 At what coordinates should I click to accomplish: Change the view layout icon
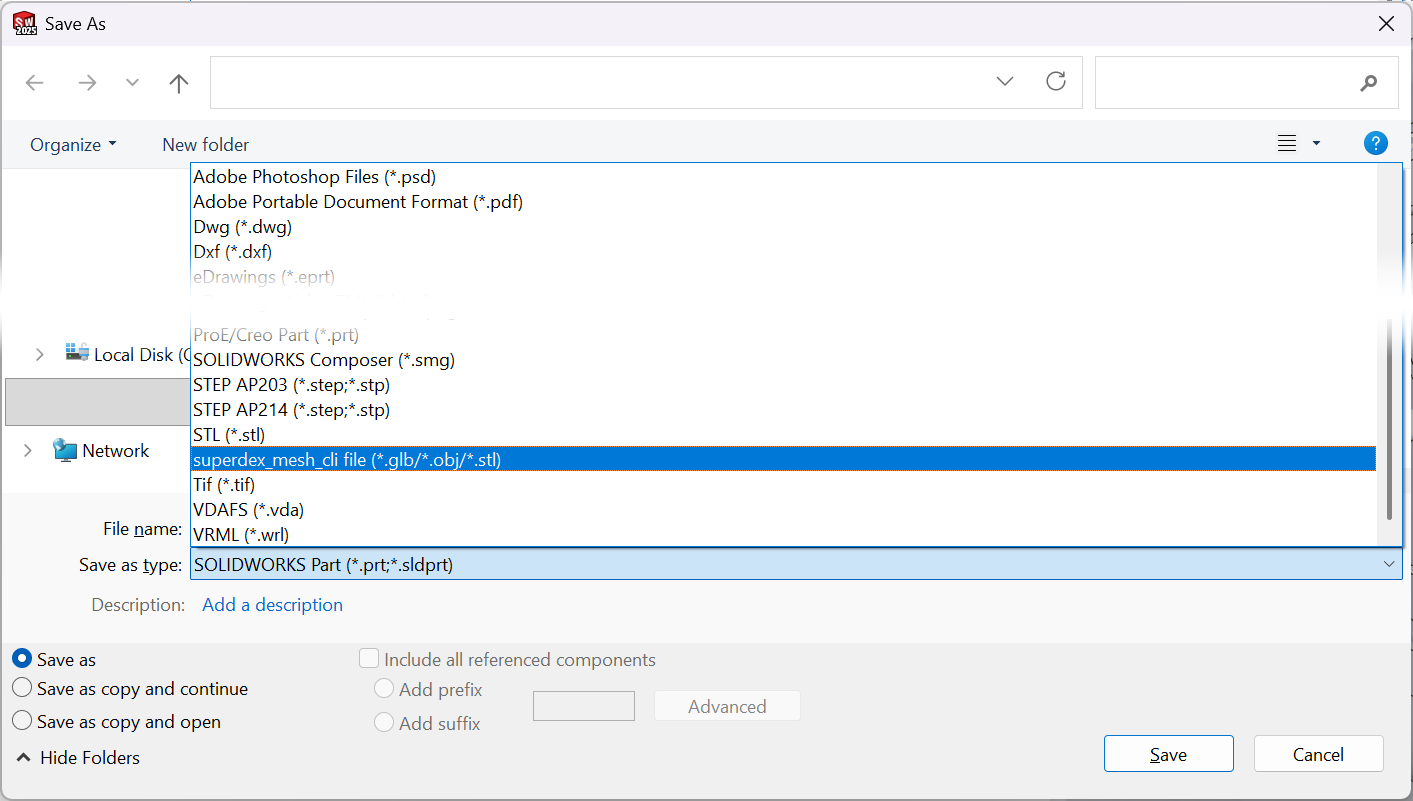click(1287, 144)
